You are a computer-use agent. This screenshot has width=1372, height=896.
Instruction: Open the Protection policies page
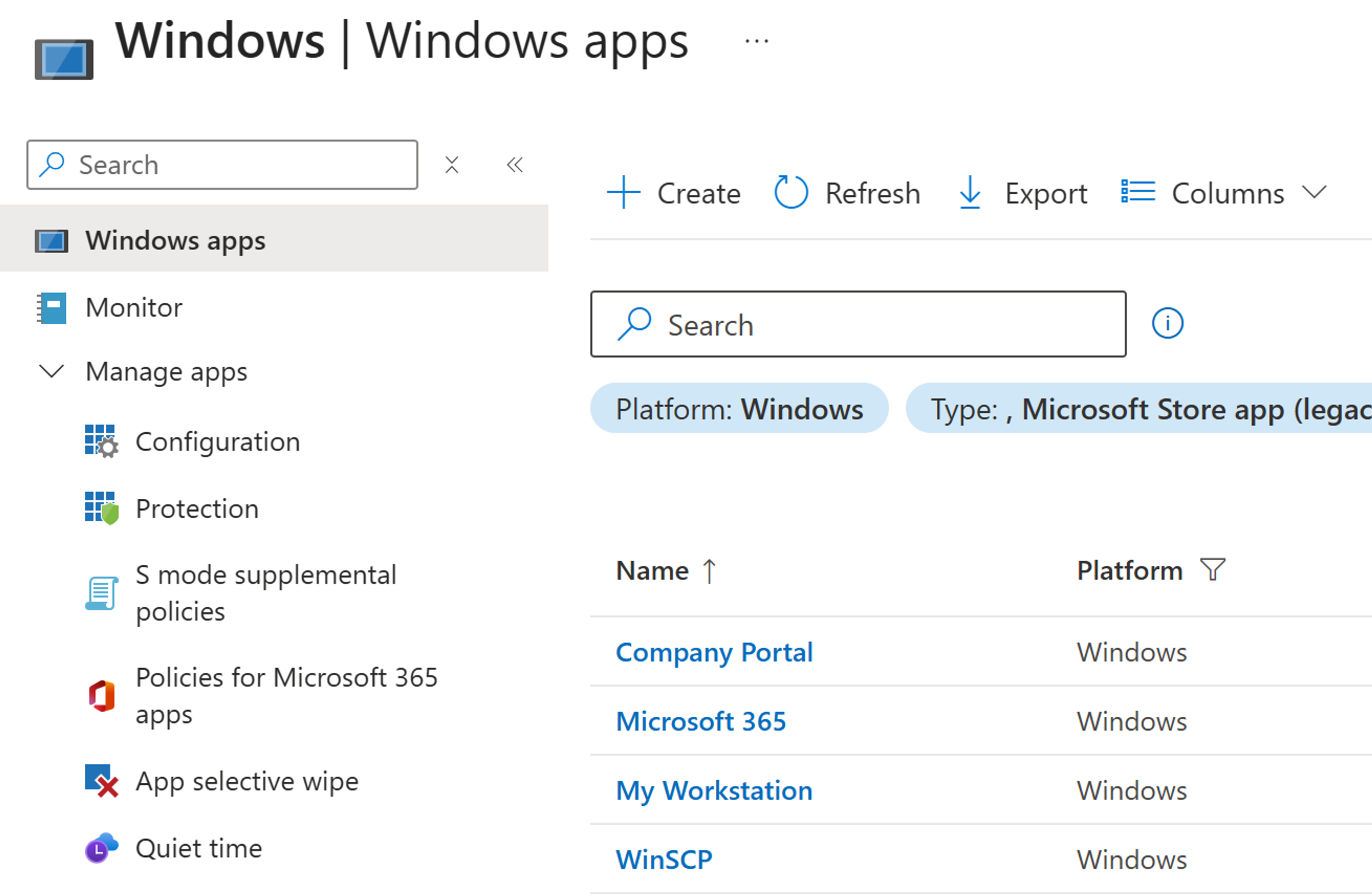click(x=197, y=509)
